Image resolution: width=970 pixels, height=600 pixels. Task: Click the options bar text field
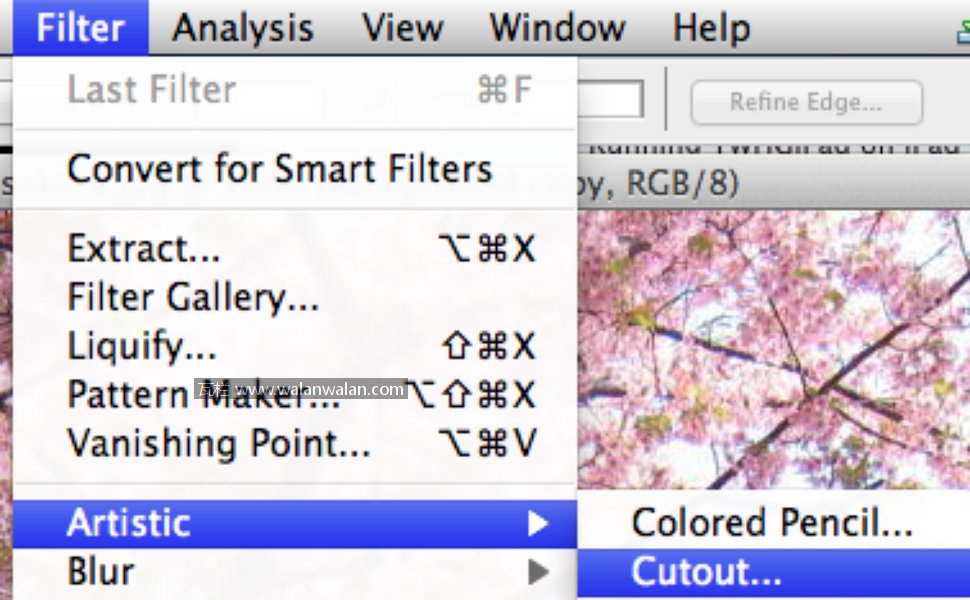(610, 100)
